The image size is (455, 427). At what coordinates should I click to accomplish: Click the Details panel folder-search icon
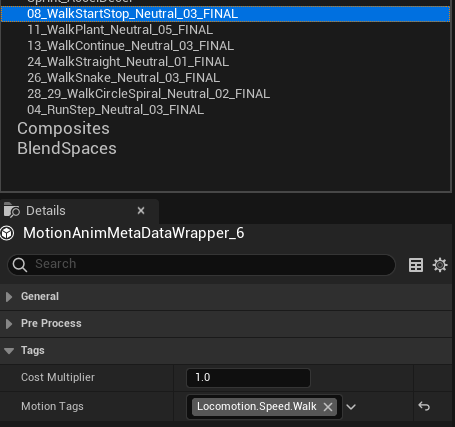[x=12, y=210]
